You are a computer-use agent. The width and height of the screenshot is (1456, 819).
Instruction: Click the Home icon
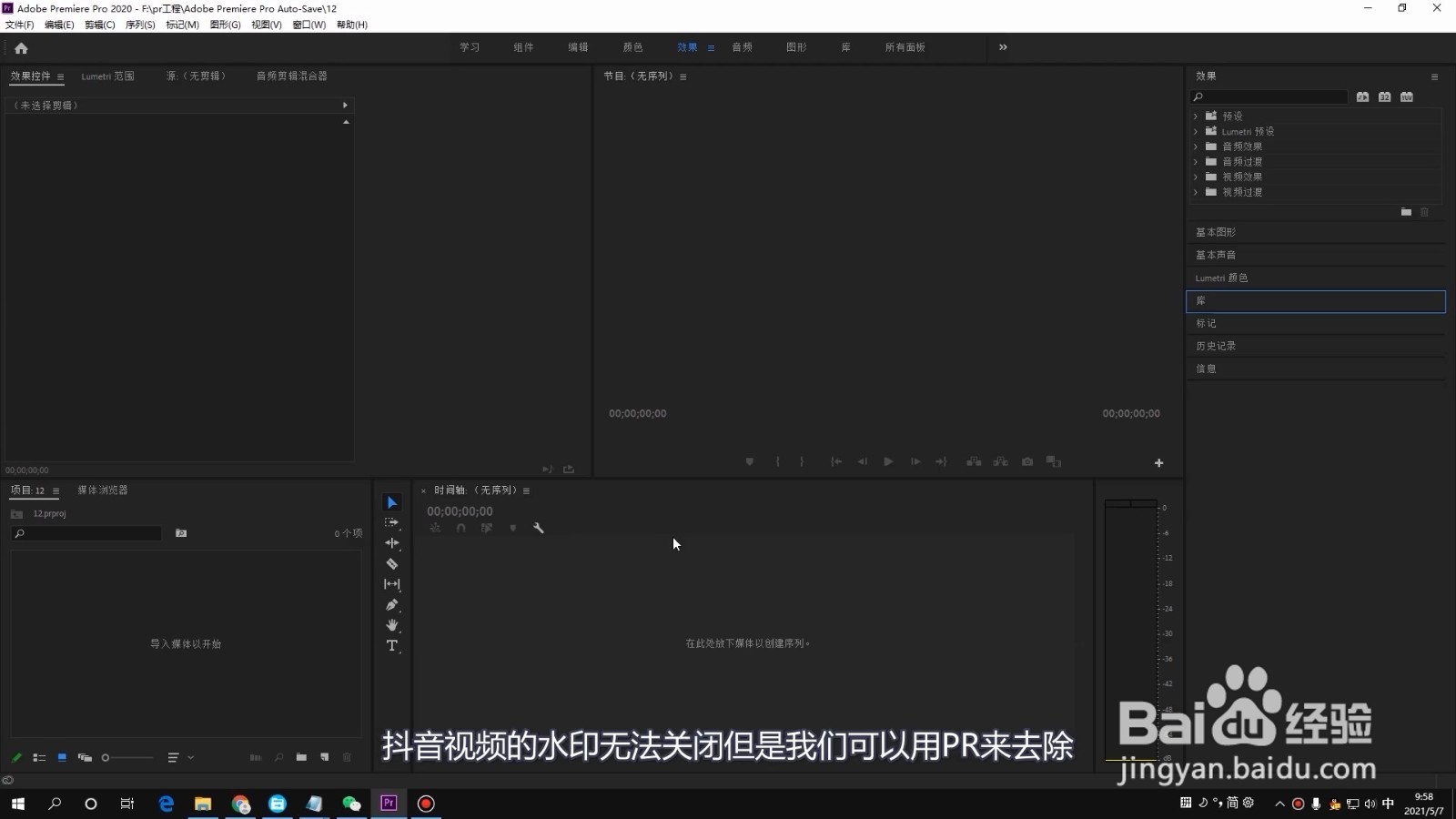point(21,48)
